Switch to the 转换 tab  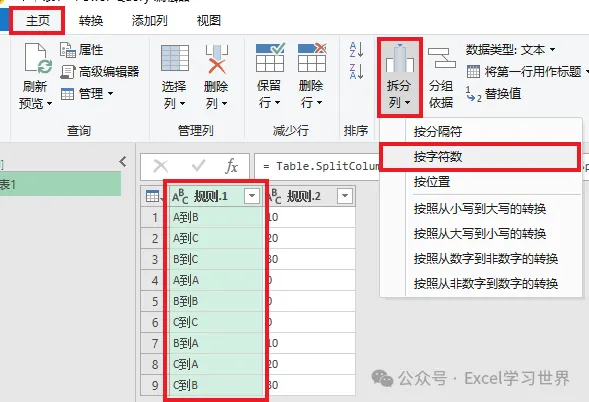(91, 21)
